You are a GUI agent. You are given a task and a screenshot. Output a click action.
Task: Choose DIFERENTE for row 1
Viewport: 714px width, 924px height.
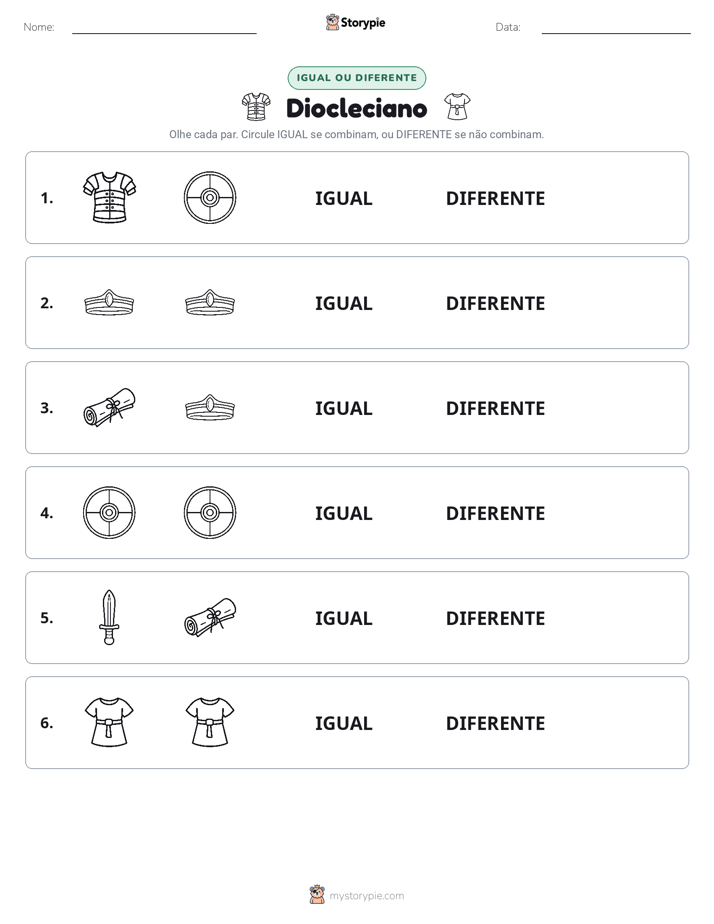click(x=495, y=199)
